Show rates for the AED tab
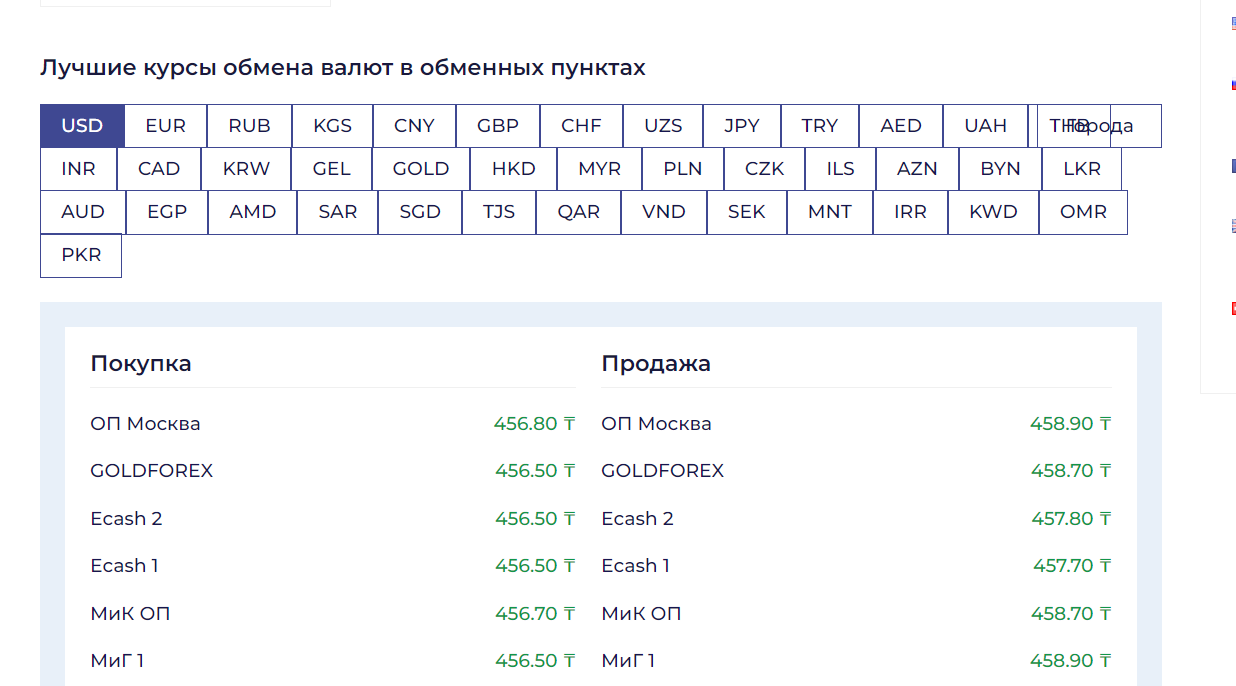This screenshot has height=686, width=1236. click(900, 126)
